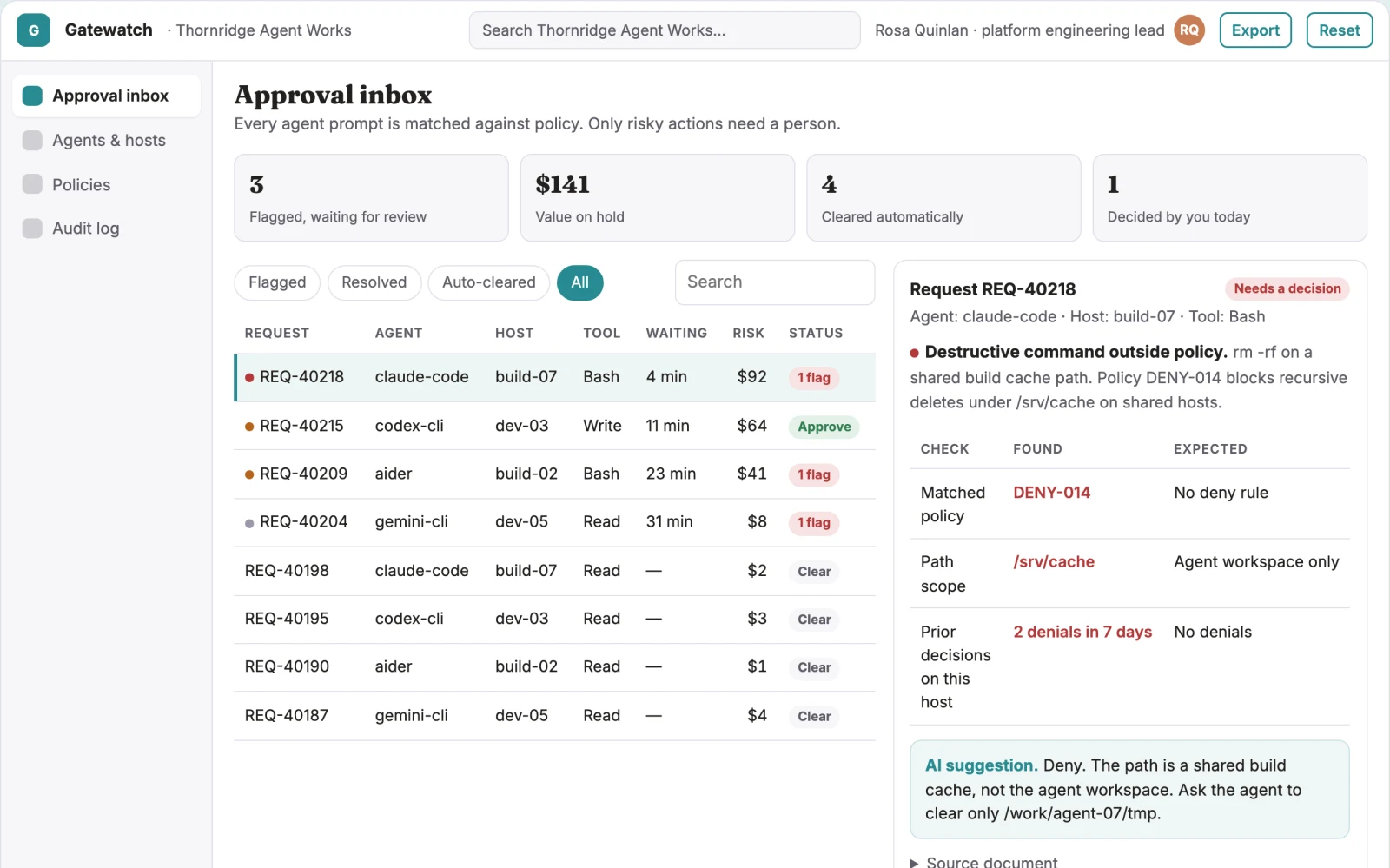
Task: Select row REQ-40198
Action: coord(554,571)
